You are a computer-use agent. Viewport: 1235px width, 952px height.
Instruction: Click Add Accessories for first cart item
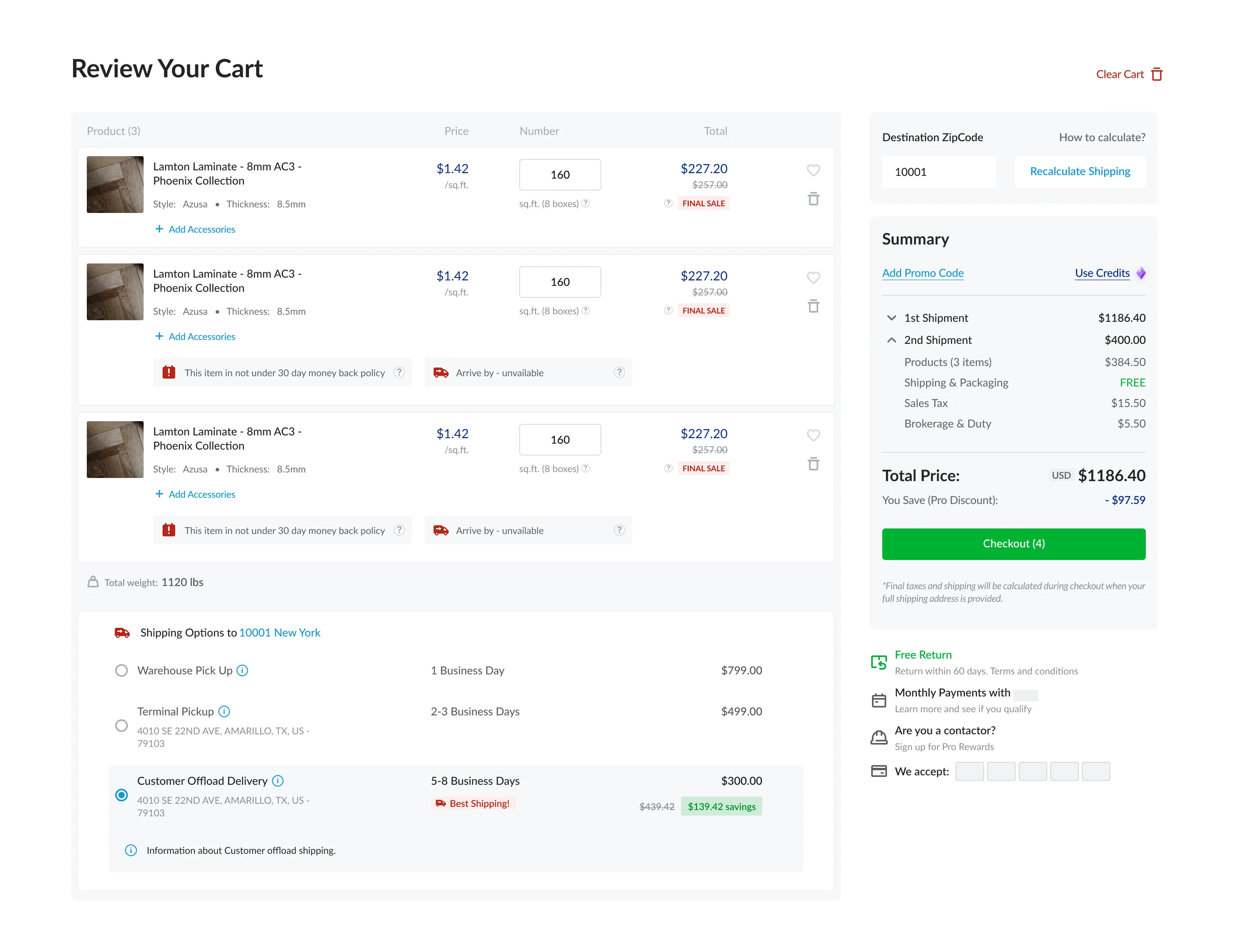click(x=195, y=229)
